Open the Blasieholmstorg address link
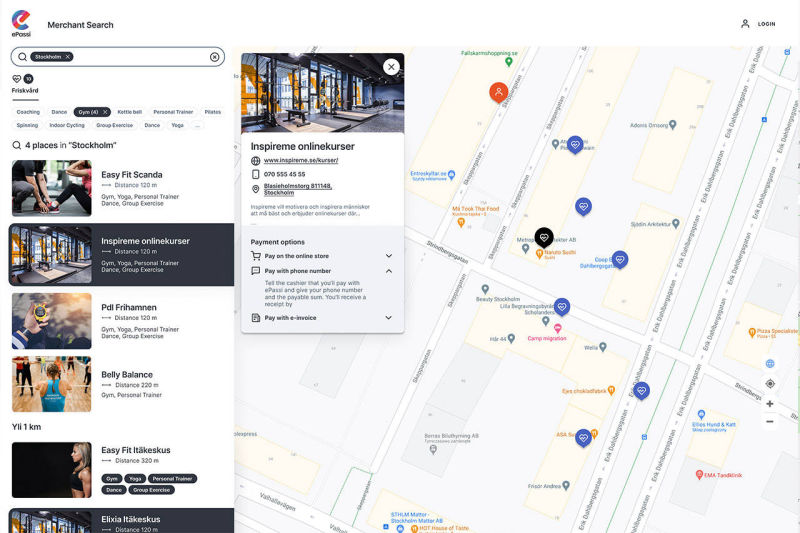 (297, 189)
